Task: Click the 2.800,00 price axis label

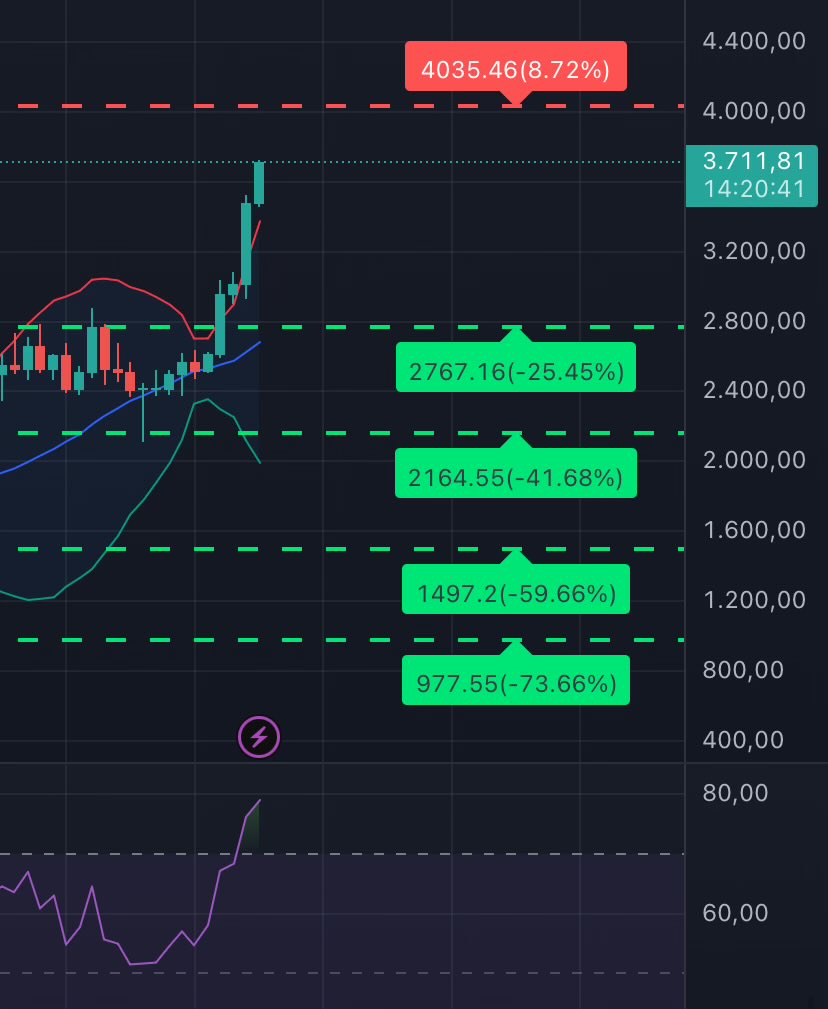Action: point(754,320)
